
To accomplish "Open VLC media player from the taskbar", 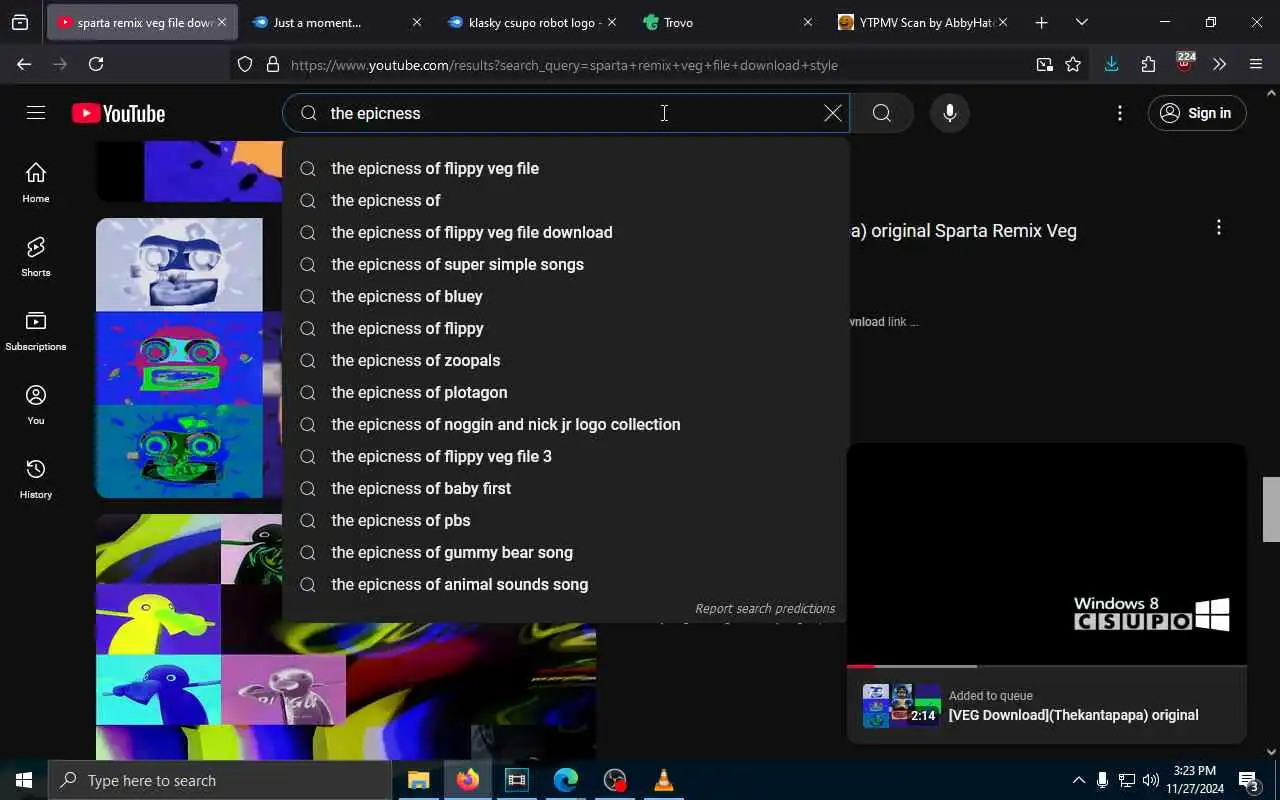I will (663, 780).
